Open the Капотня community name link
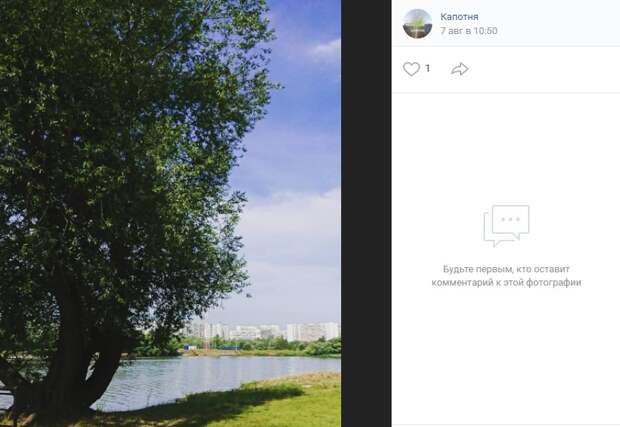This screenshot has height=427, width=620. (459, 17)
